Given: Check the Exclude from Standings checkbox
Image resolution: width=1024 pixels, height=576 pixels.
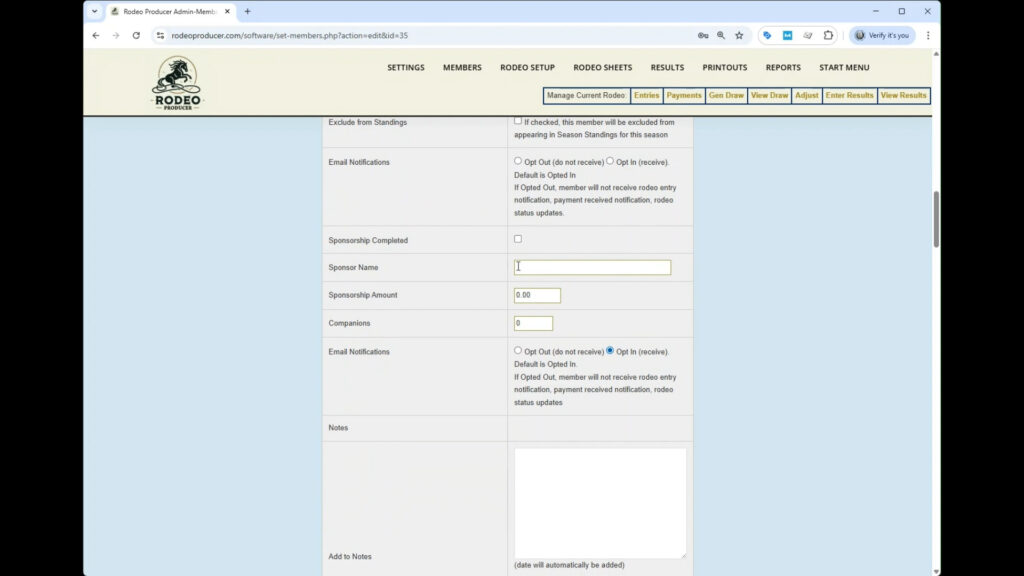Looking at the screenshot, I should (518, 121).
